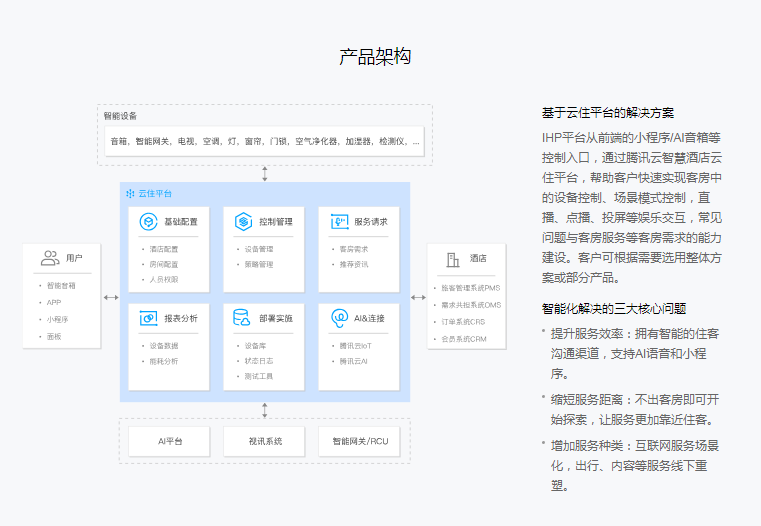Click 酒店配置 under 基础配置

[x=164, y=249]
